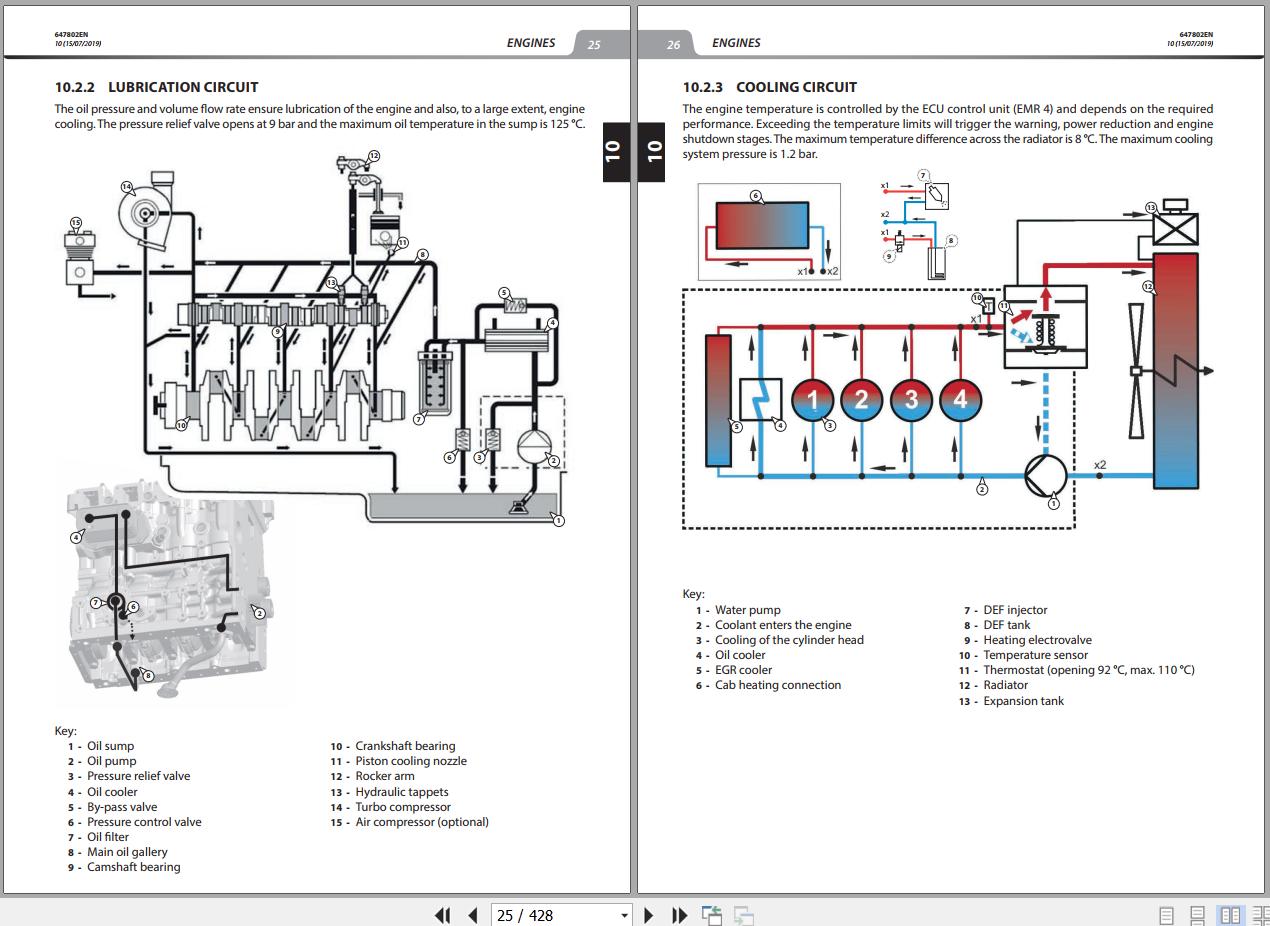1270x926 pixels.
Task: Click document code 647802EN on the left page
Action: point(71,35)
